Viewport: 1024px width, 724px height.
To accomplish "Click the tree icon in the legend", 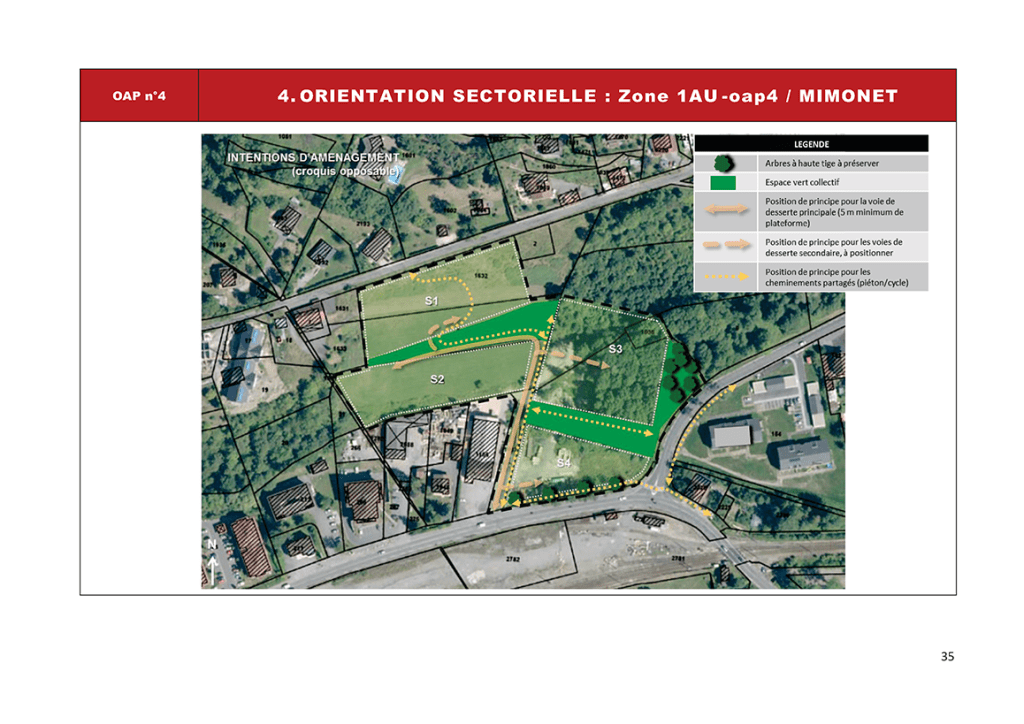I will [x=723, y=162].
